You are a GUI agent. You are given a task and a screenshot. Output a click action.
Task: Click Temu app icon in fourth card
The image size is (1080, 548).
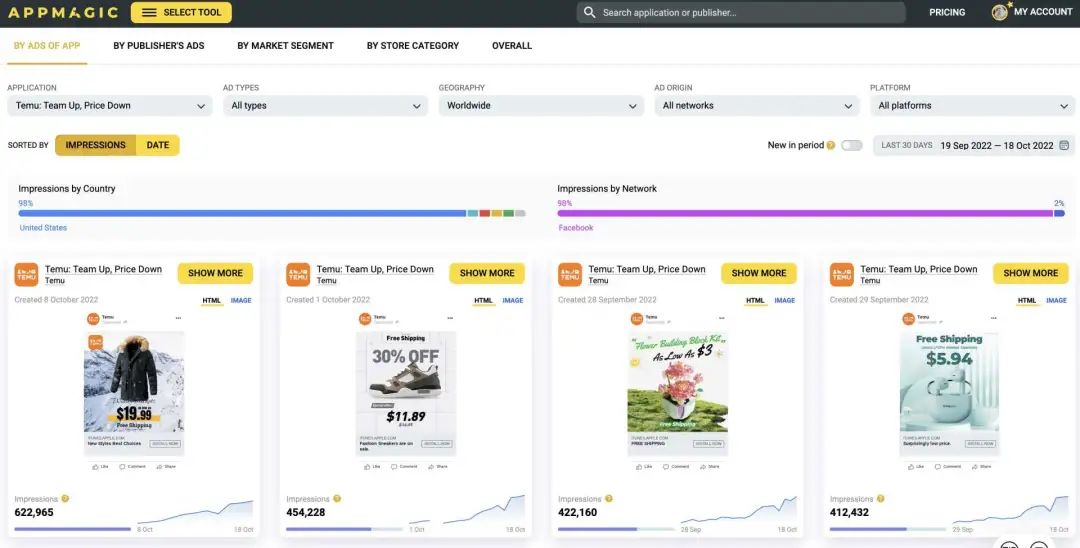pos(842,275)
